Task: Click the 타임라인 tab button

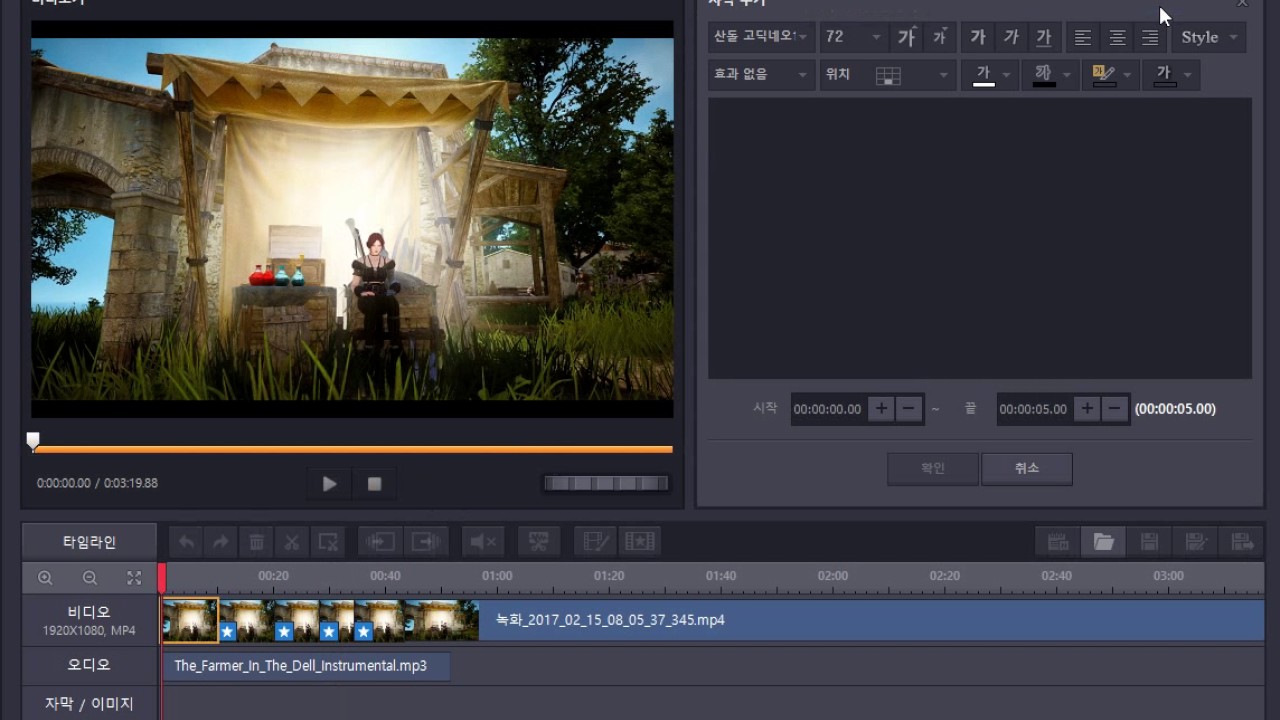Action: pyautogui.click(x=89, y=542)
